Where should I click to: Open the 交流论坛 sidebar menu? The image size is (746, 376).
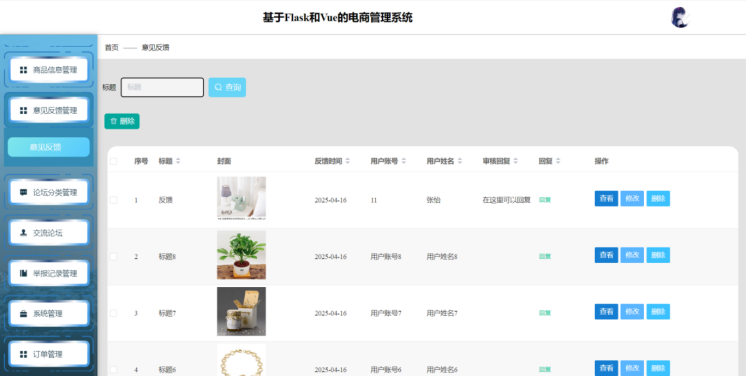pyautogui.click(x=49, y=233)
